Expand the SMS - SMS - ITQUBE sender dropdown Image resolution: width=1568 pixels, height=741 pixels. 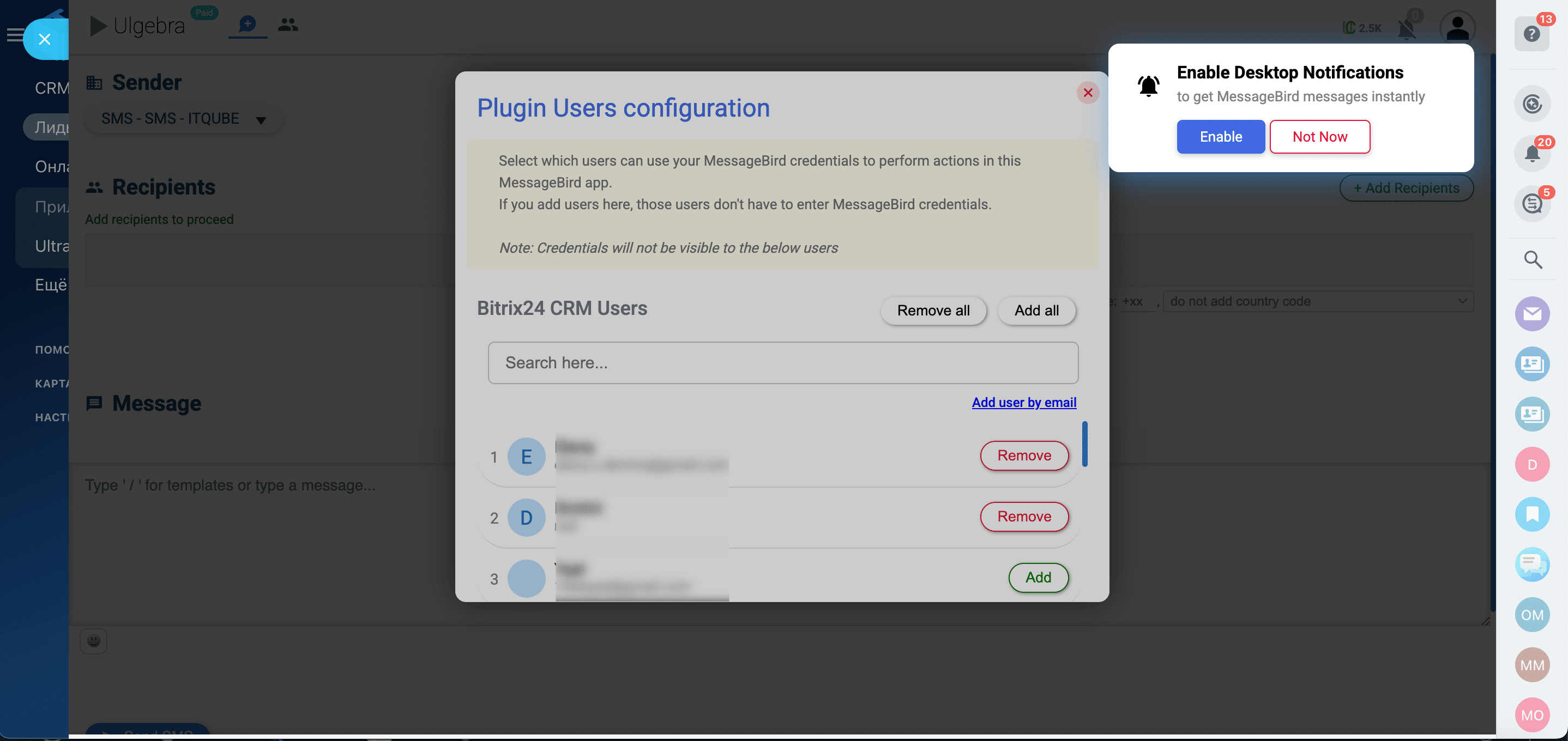183,119
